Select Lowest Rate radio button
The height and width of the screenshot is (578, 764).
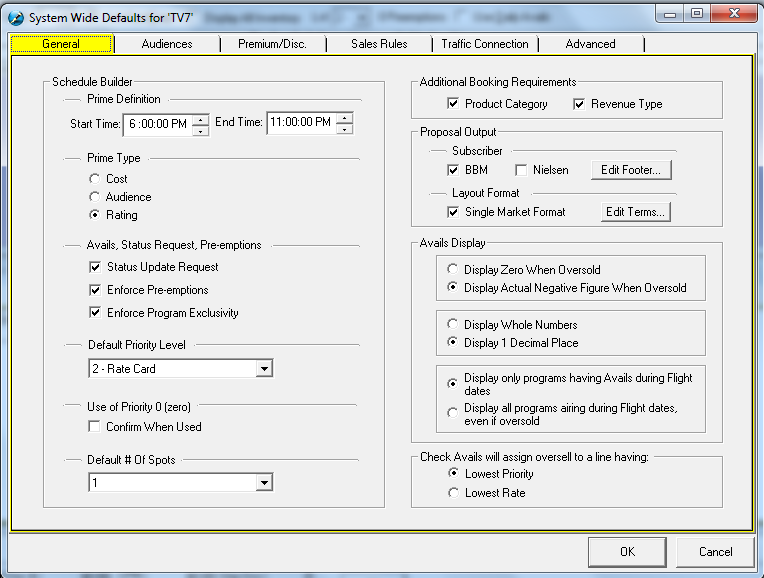coord(454,493)
